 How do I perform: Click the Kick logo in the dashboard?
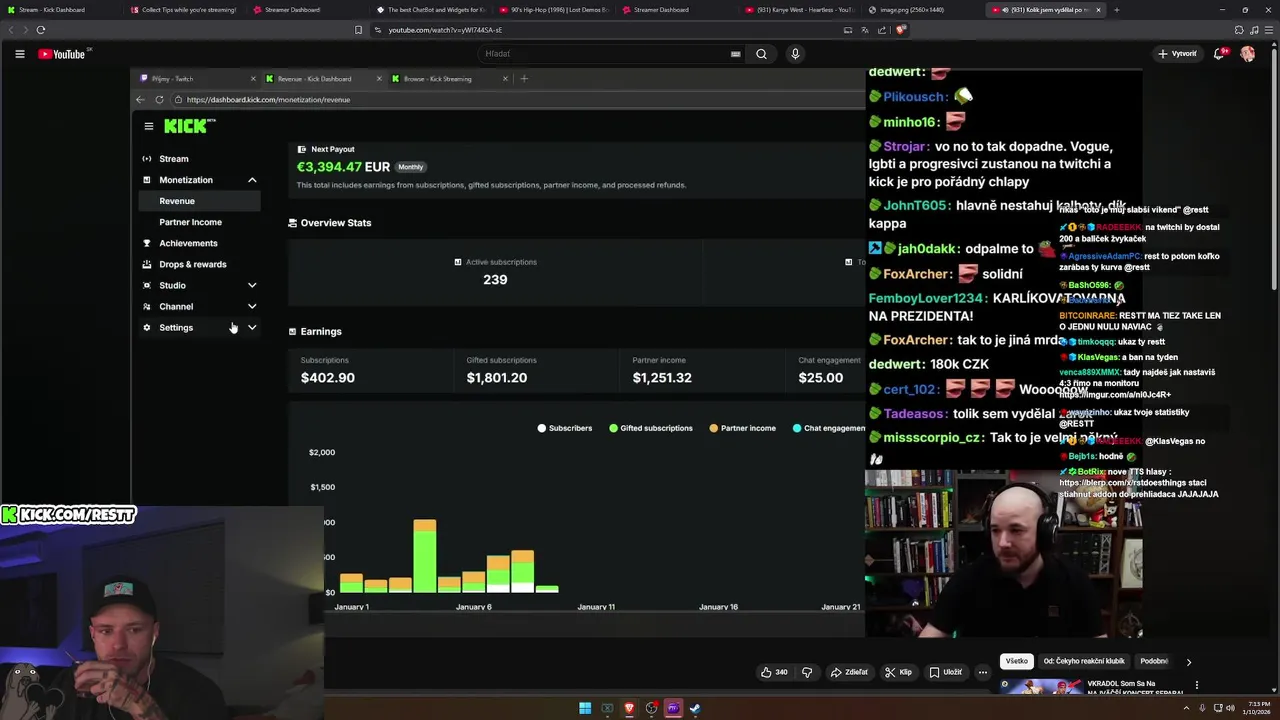[189, 126]
